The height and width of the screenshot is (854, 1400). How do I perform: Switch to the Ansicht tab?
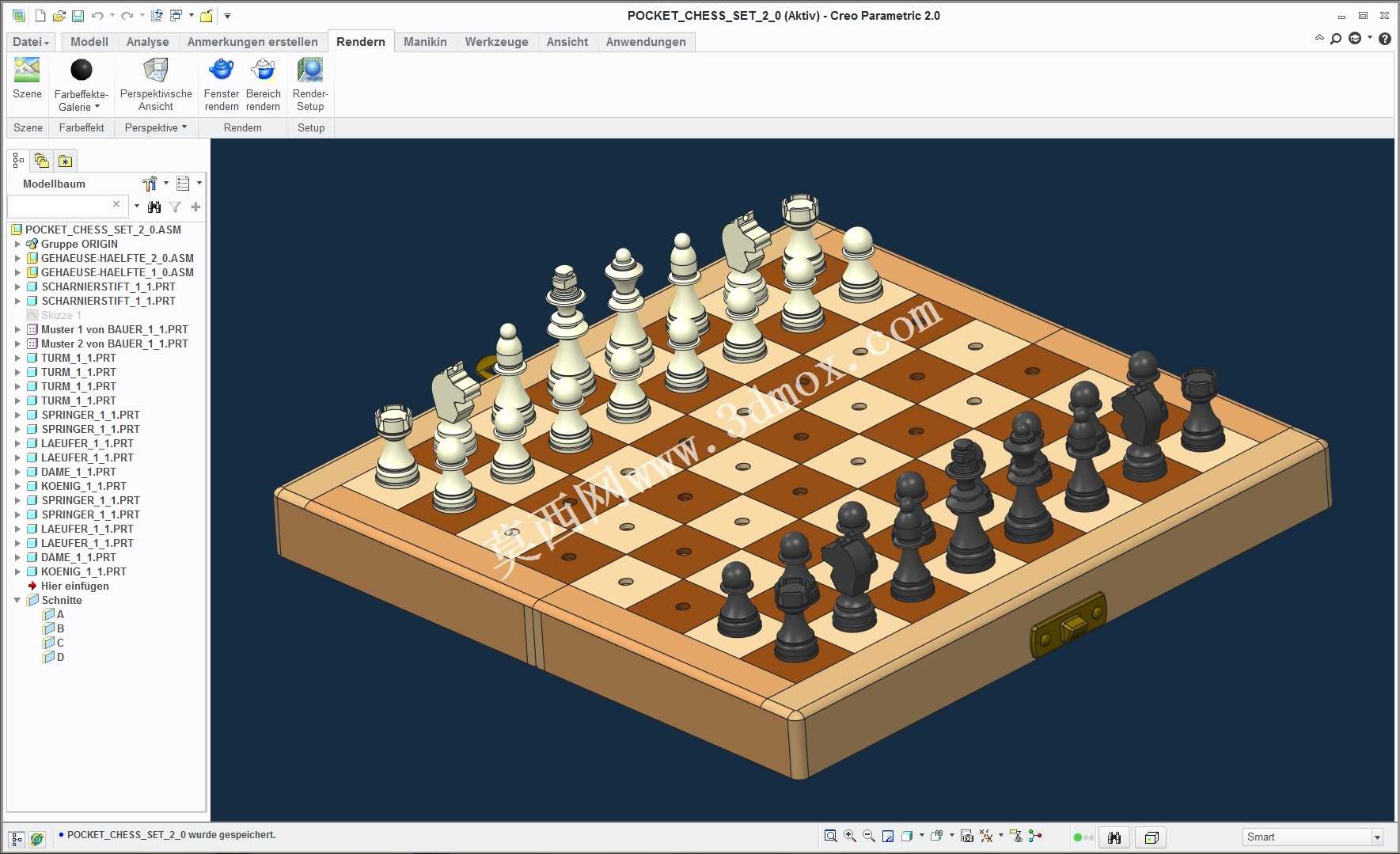(567, 42)
